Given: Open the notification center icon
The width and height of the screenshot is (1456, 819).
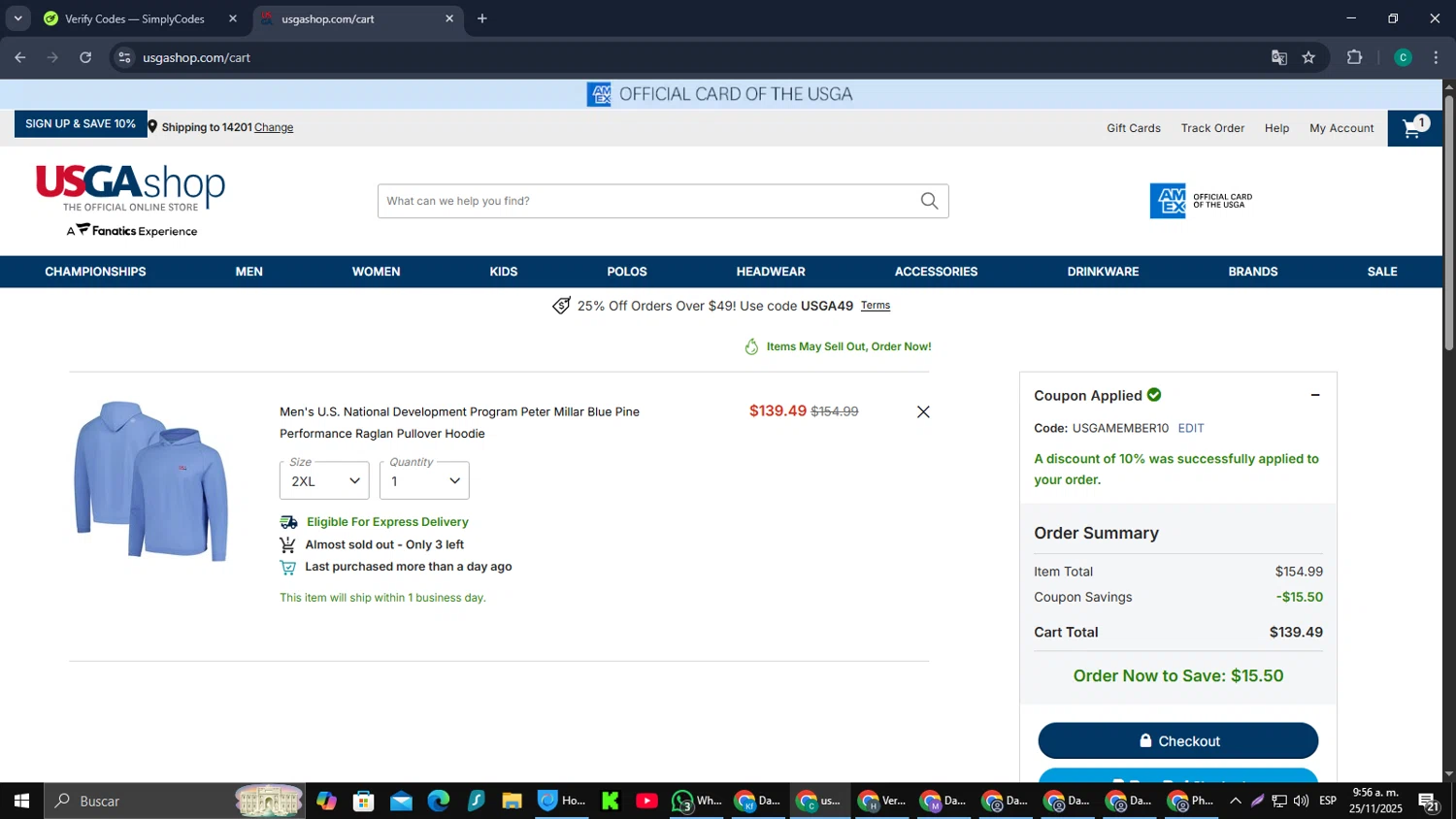Looking at the screenshot, I should (1429, 802).
